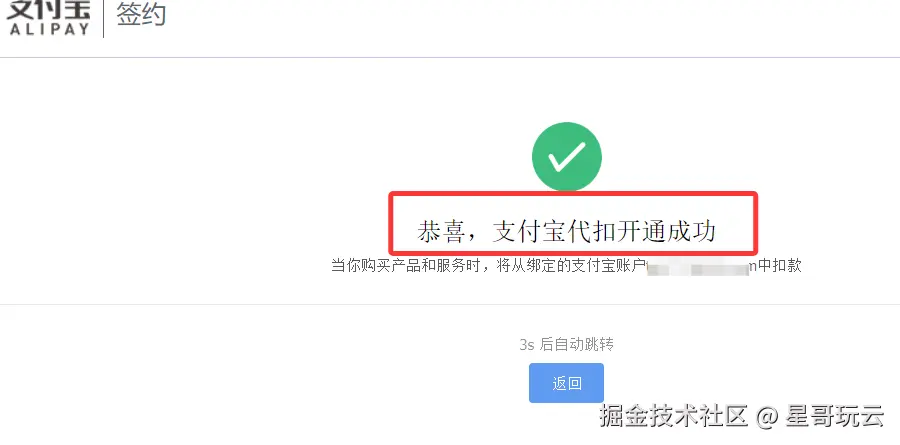Image resolution: width=900 pixels, height=445 pixels.
Task: Click the 支付宝代扣开通成功 heading text
Action: tap(604, 231)
